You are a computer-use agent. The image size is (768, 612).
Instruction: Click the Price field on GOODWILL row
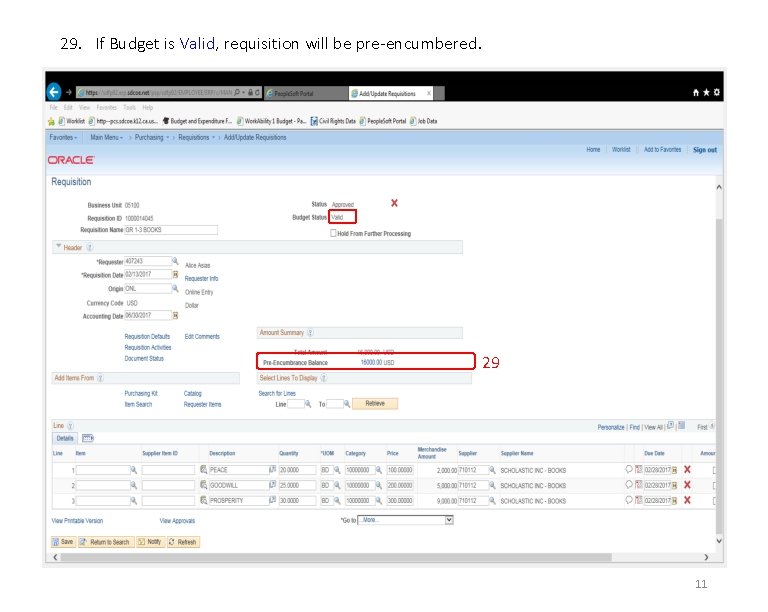point(400,485)
